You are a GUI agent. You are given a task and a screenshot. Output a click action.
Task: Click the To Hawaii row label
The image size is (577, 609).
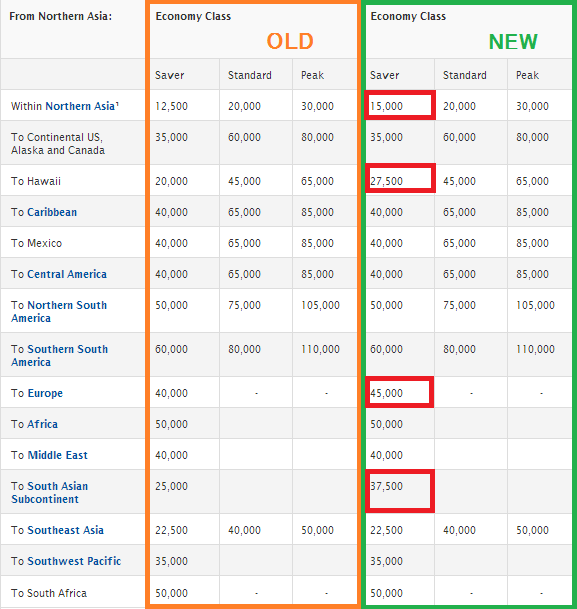pos(36,181)
